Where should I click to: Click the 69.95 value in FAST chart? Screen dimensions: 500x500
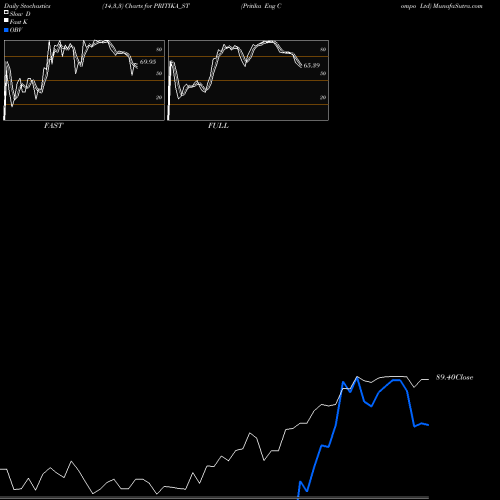pos(148,62)
